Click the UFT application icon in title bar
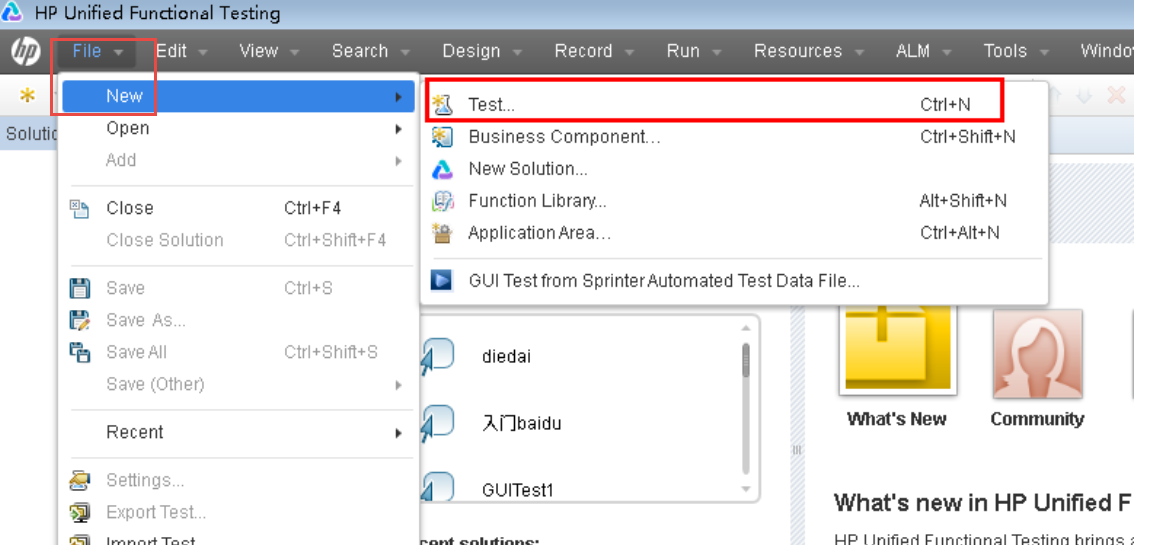1154x545 pixels. [x=13, y=13]
